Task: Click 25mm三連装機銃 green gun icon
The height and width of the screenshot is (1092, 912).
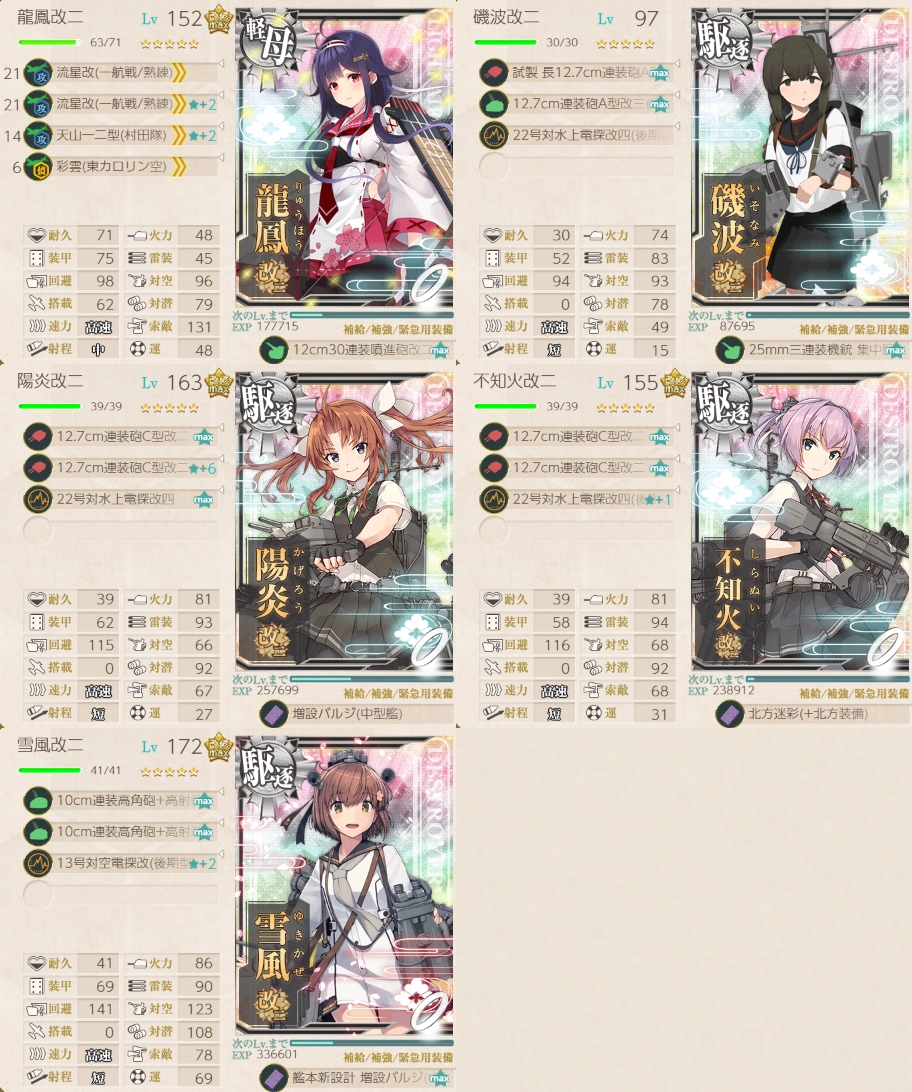Action: point(730,350)
